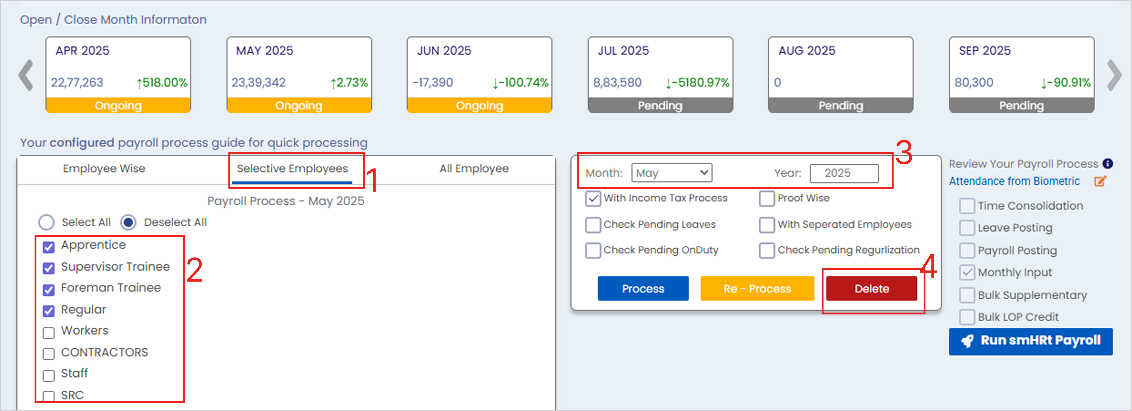Screen dimensions: 1132x411
Task: Uncheck the Apprentice employee category
Action: pyautogui.click(x=49, y=246)
